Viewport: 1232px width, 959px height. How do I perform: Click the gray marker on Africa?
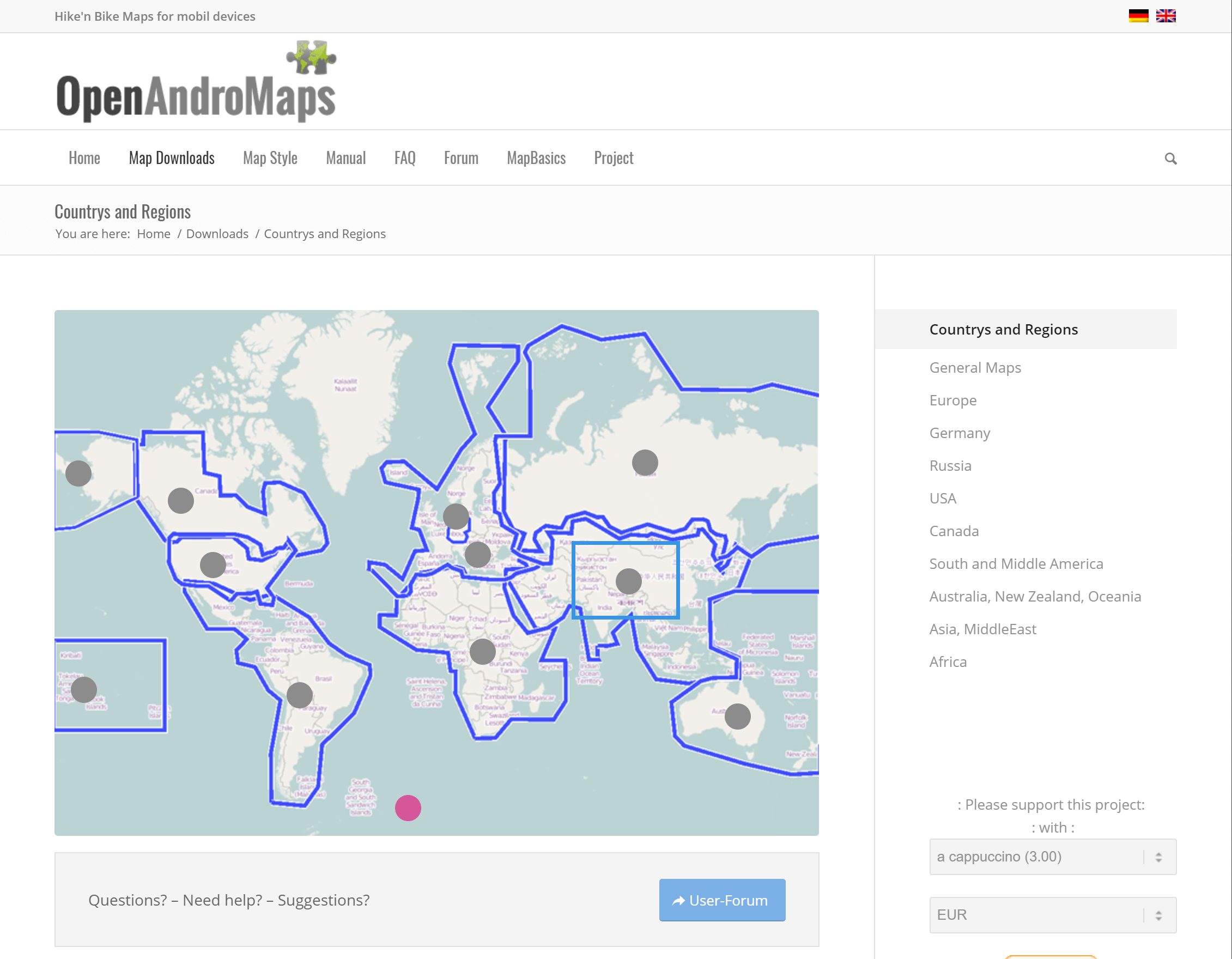(x=483, y=652)
